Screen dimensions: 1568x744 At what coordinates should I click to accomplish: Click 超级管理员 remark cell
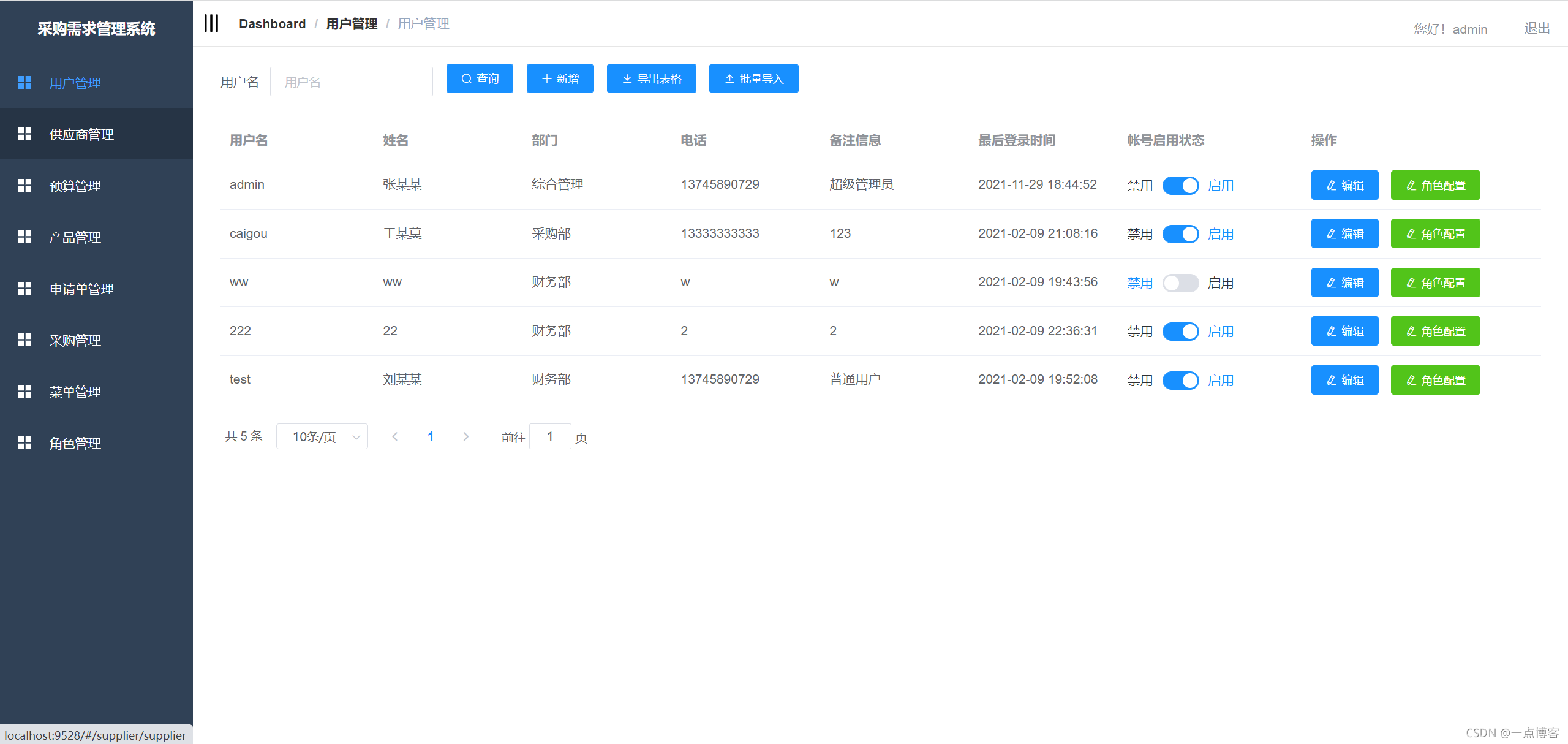pyautogui.click(x=861, y=184)
